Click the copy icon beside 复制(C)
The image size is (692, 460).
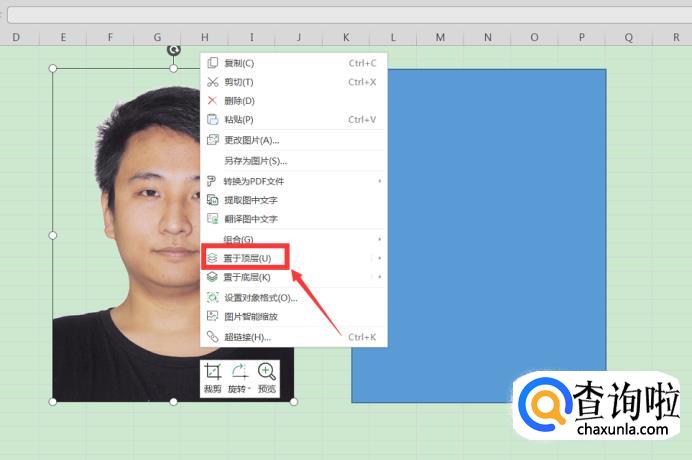click(213, 63)
